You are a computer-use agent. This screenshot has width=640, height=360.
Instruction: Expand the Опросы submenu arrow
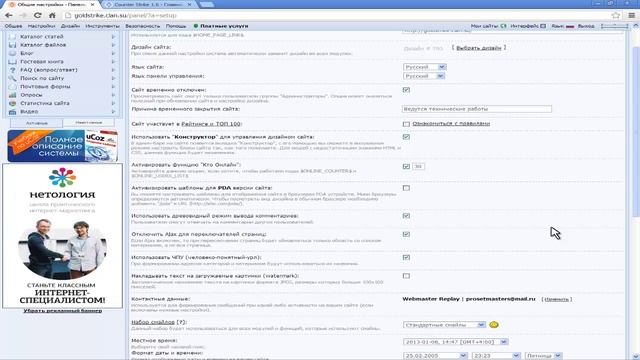pos(113,95)
